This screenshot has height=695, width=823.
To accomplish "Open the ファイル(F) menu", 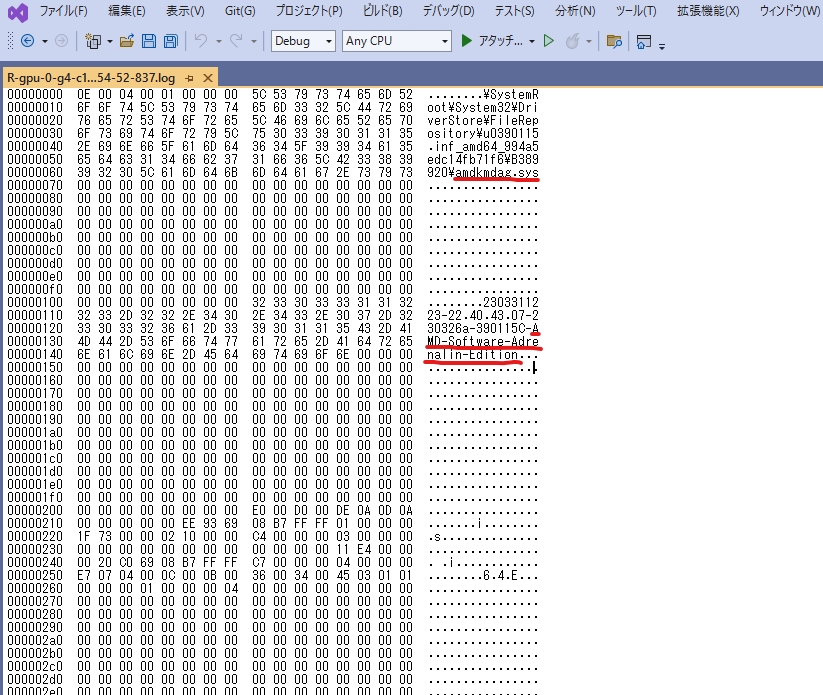I will point(64,11).
